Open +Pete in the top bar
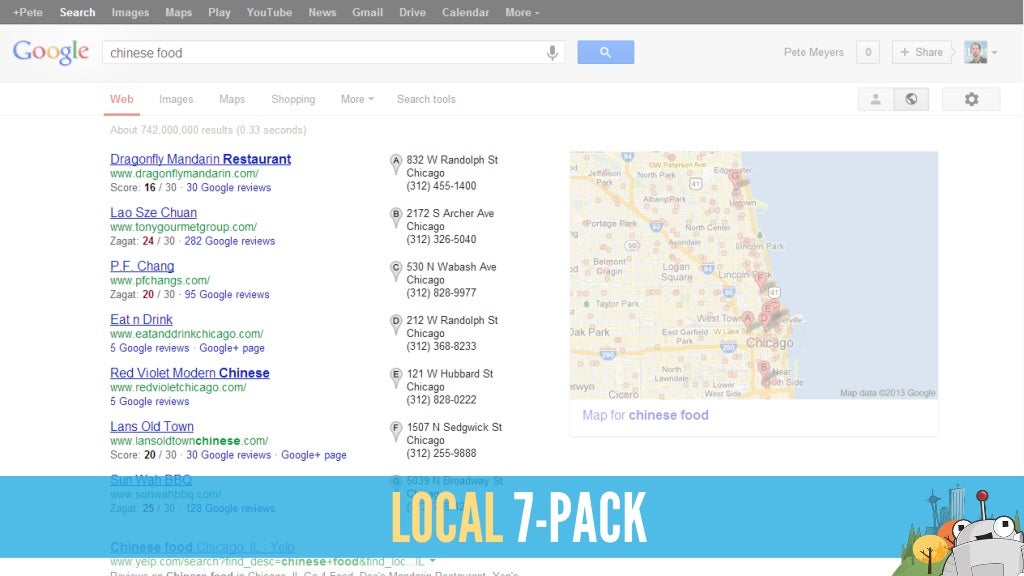The height and width of the screenshot is (576, 1024). [27, 12]
